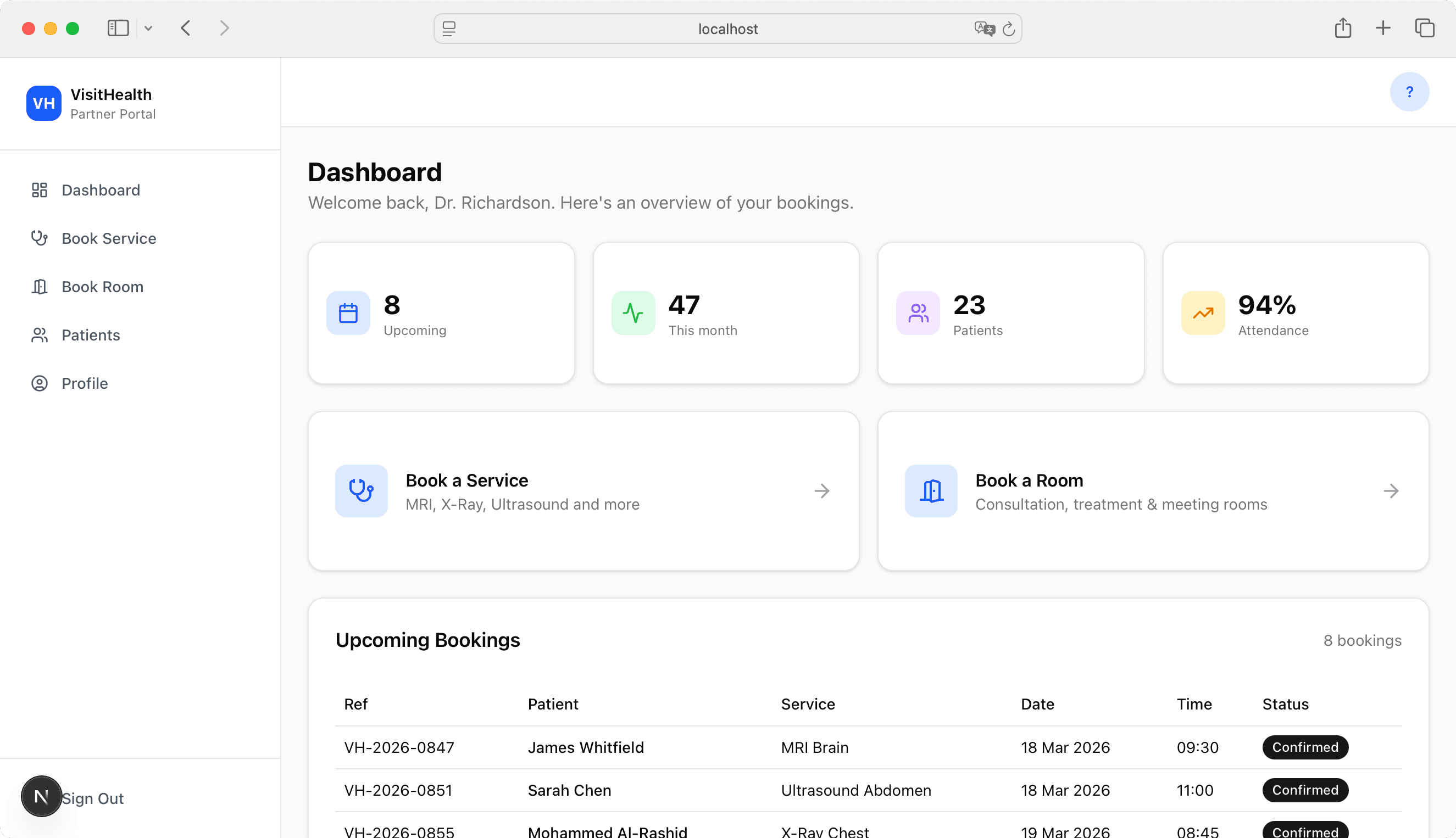This screenshot has width=1456, height=838.
Task: Toggle the Safari sidebar button
Action: [x=118, y=28]
